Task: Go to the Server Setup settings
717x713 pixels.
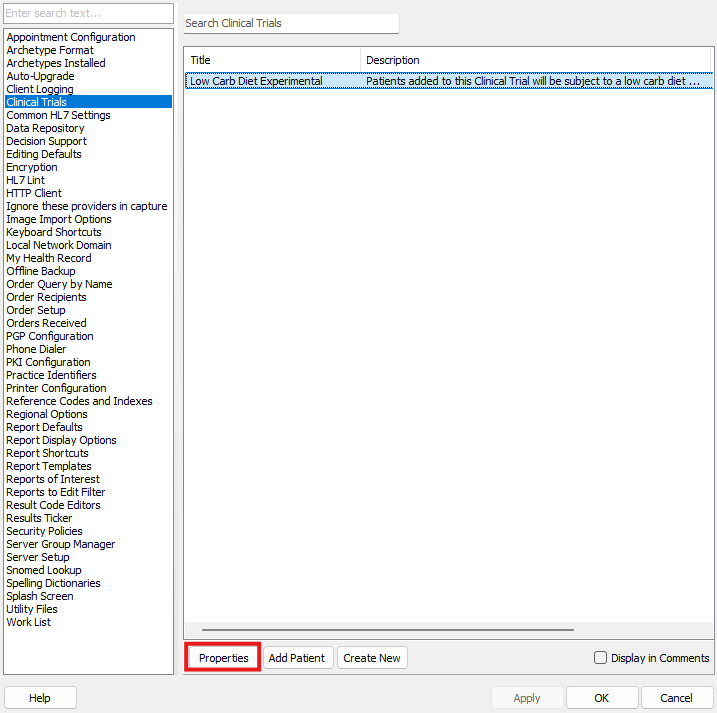Action: (x=38, y=557)
